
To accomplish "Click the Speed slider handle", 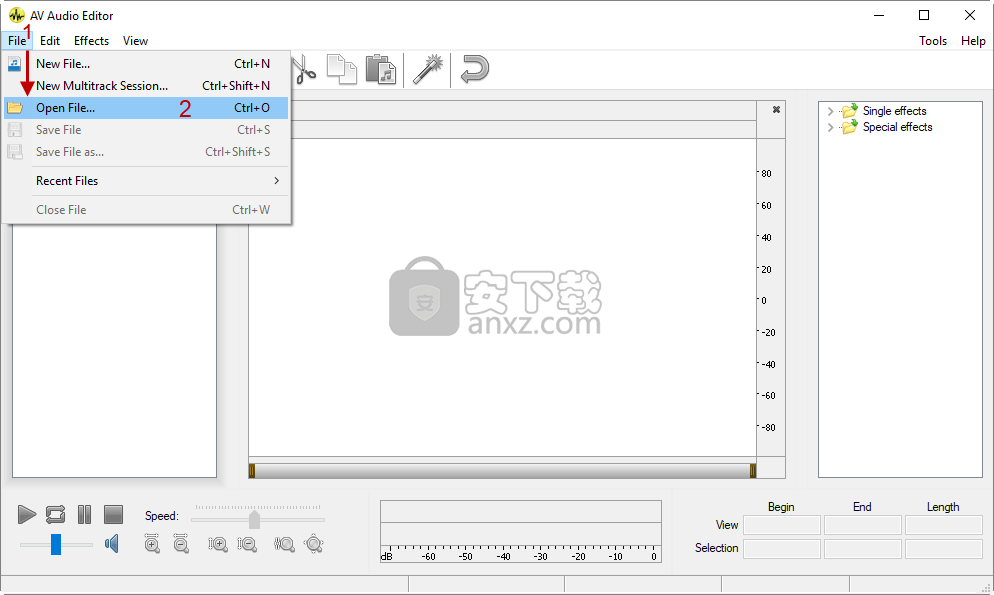I will click(x=254, y=520).
